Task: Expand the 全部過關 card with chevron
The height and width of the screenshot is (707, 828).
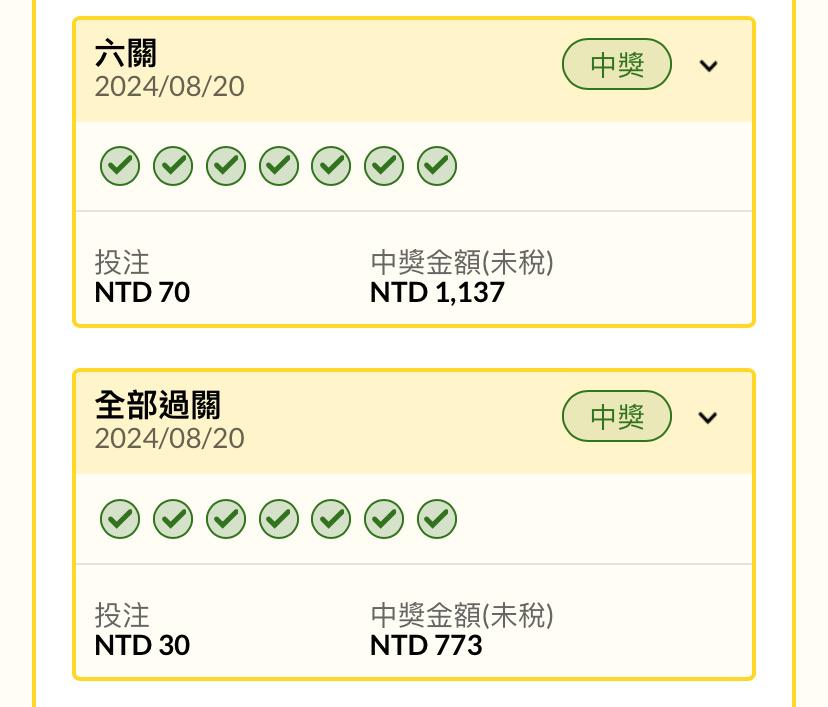Action: click(x=708, y=418)
